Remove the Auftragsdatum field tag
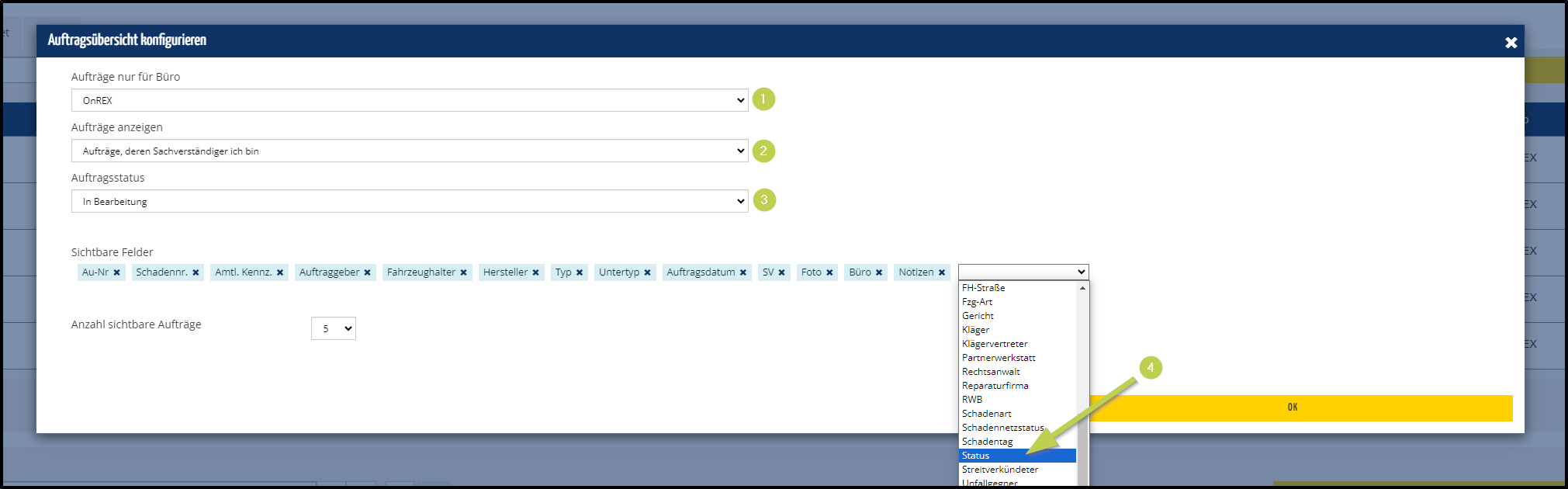Screen dimensions: 1568x489 (743, 272)
